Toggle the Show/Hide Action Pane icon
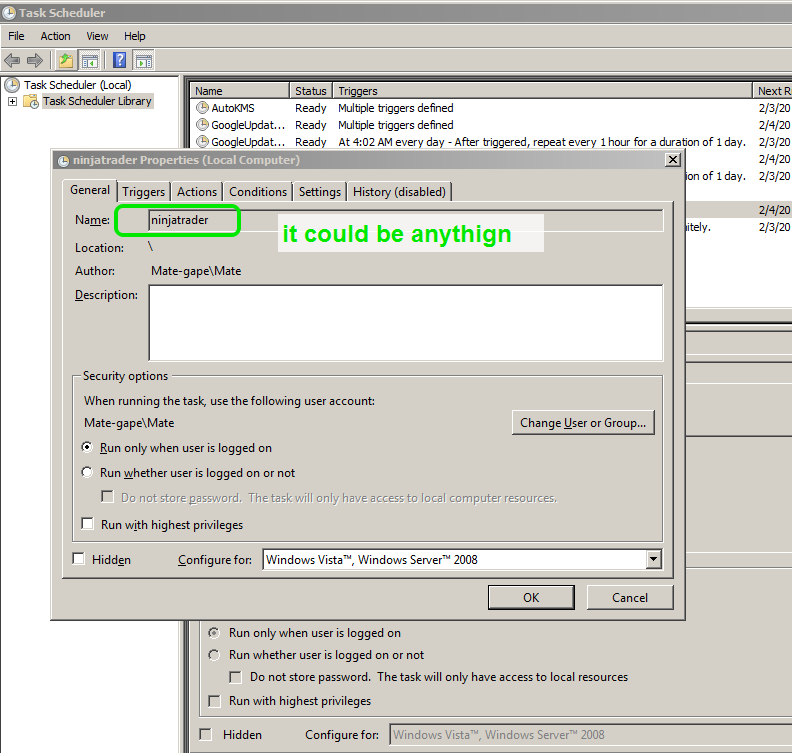The image size is (792, 753). (x=143, y=61)
